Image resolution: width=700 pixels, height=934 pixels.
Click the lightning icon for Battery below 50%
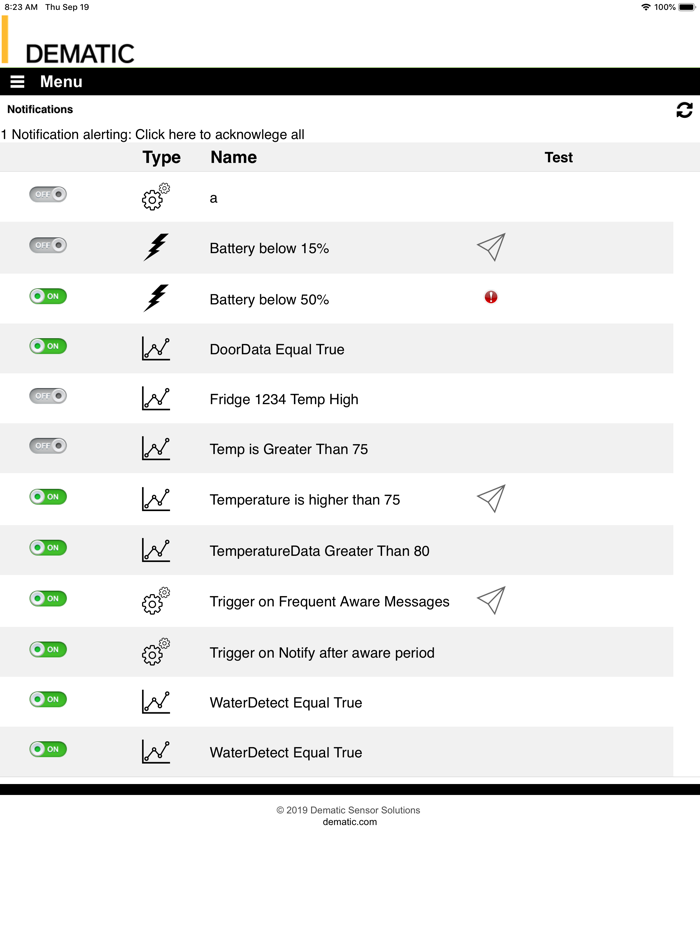pos(156,297)
